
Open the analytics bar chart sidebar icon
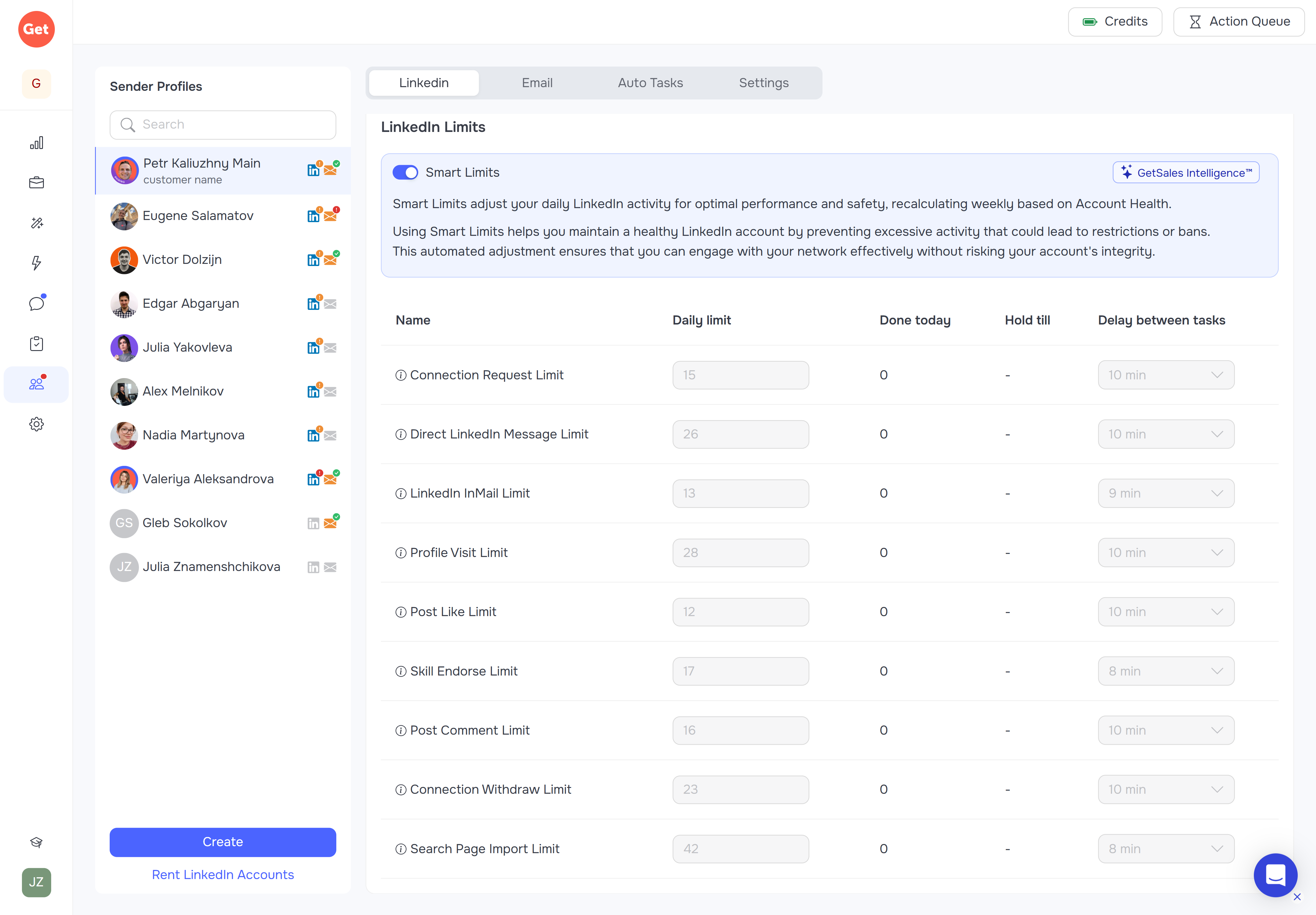pos(36,143)
